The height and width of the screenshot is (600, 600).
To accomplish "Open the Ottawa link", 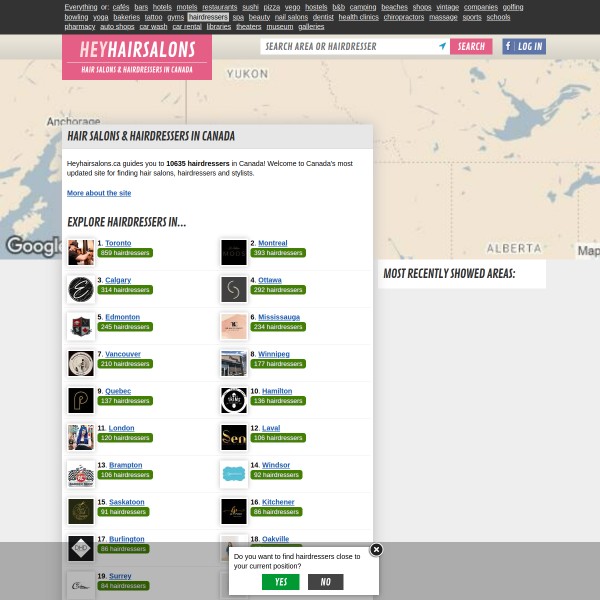I will pyautogui.click(x=270, y=280).
